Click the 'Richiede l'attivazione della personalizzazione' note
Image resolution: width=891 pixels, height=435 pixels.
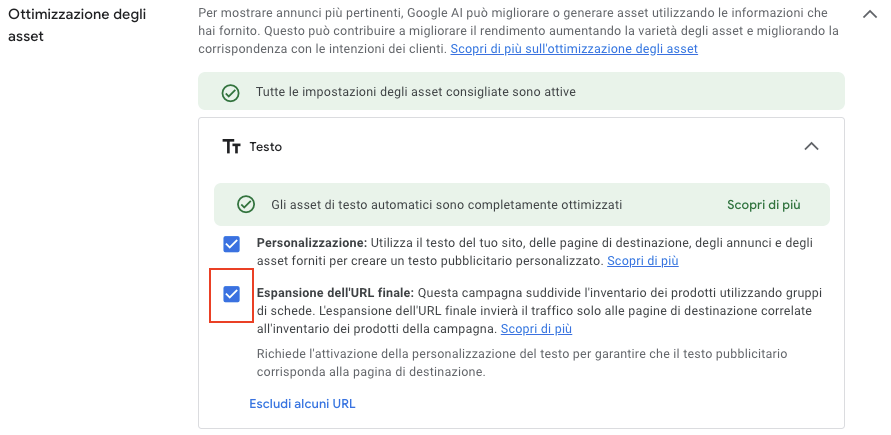click(x=522, y=363)
